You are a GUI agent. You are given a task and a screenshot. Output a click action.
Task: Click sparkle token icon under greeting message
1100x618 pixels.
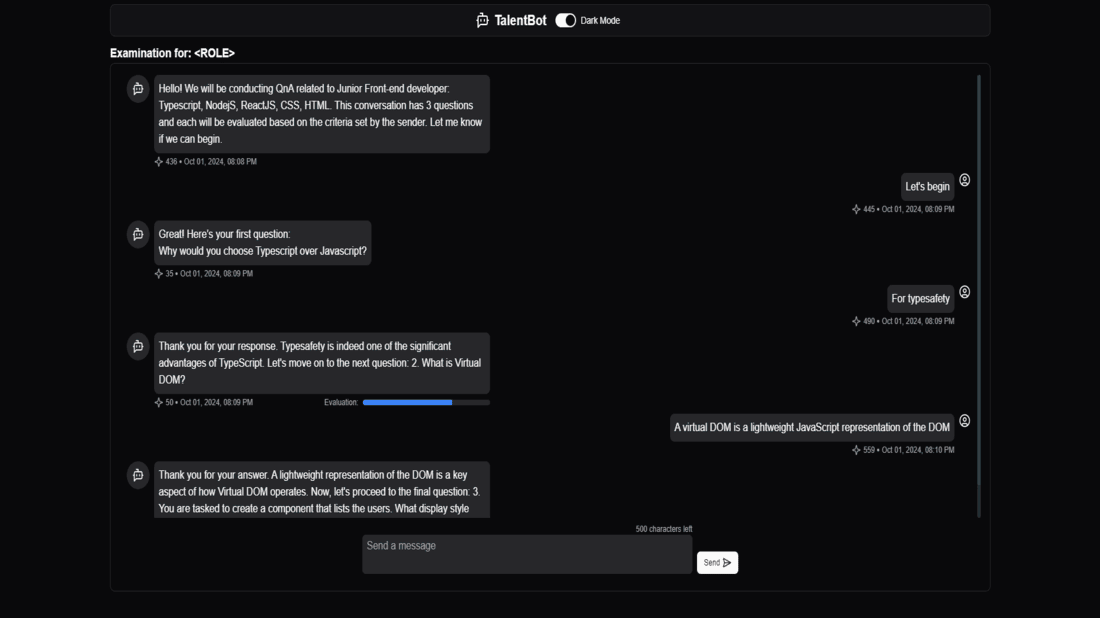click(159, 161)
